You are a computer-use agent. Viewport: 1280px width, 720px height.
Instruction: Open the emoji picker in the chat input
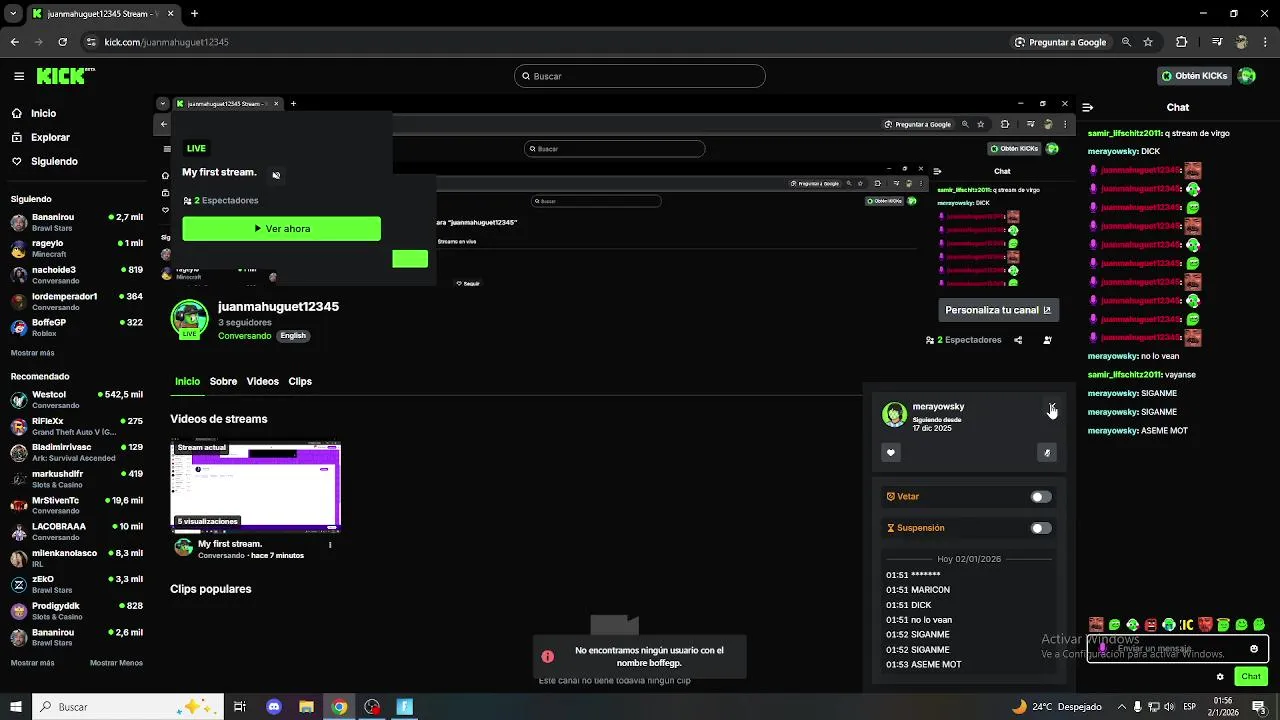[1254, 649]
